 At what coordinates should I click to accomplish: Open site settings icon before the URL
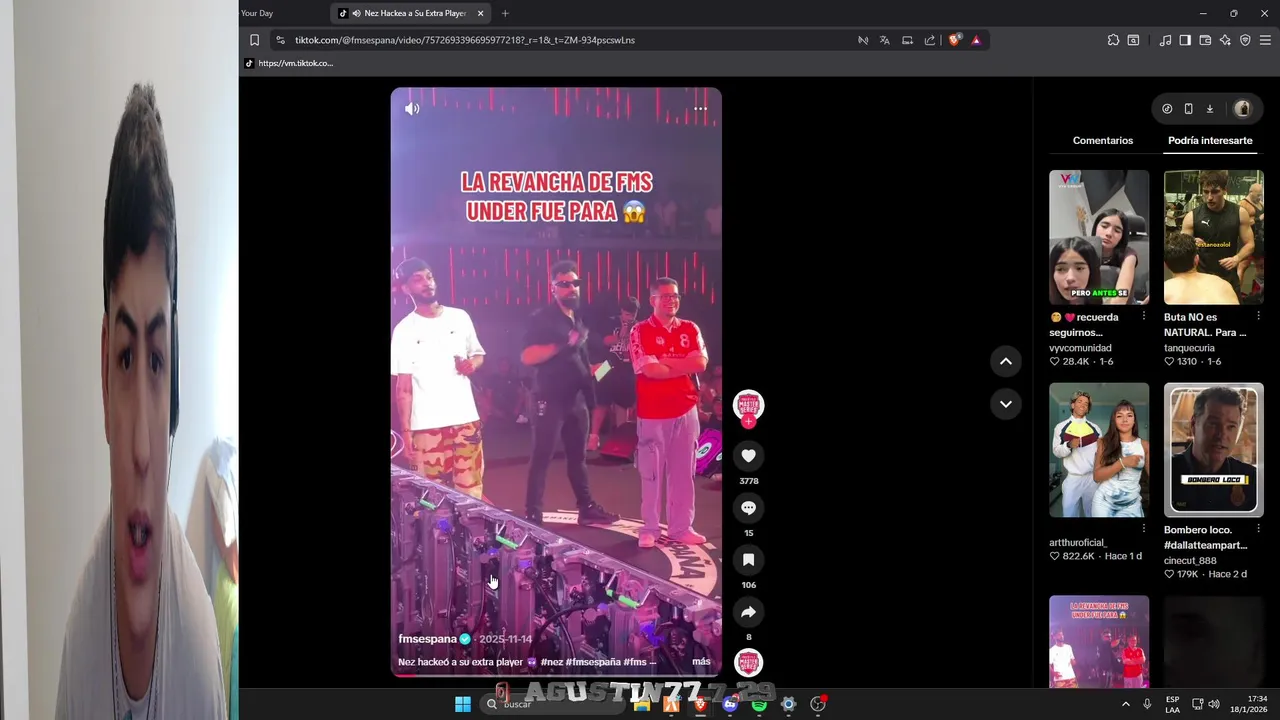click(280, 40)
